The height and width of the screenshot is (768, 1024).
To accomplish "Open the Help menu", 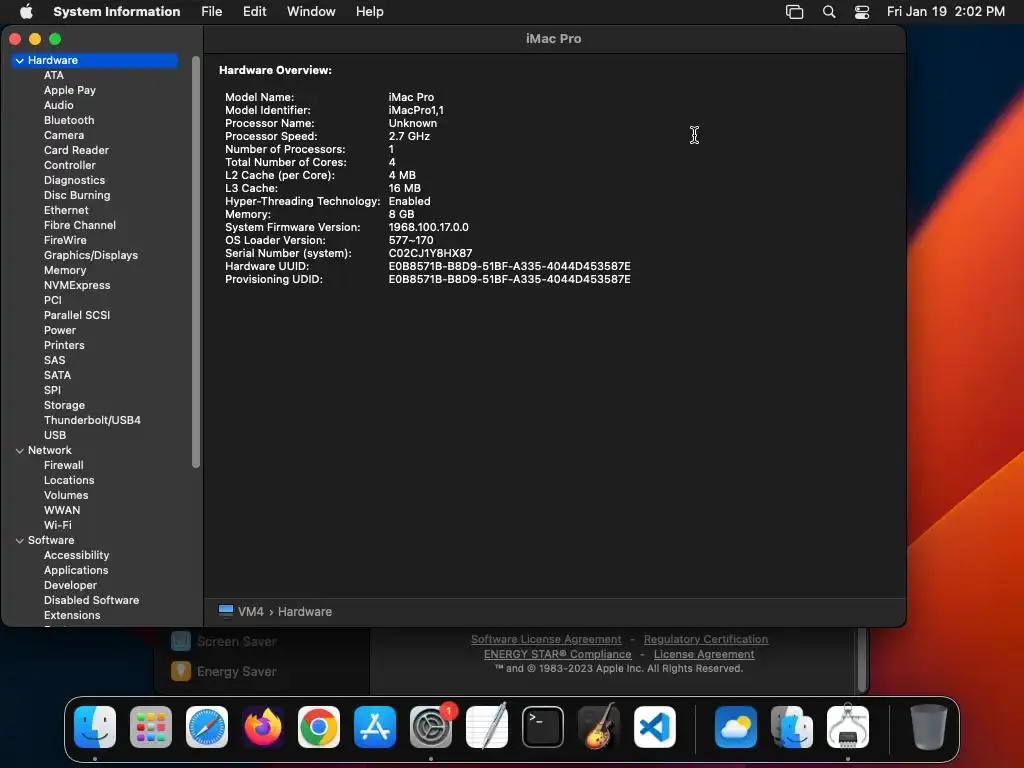I will coord(370,12).
